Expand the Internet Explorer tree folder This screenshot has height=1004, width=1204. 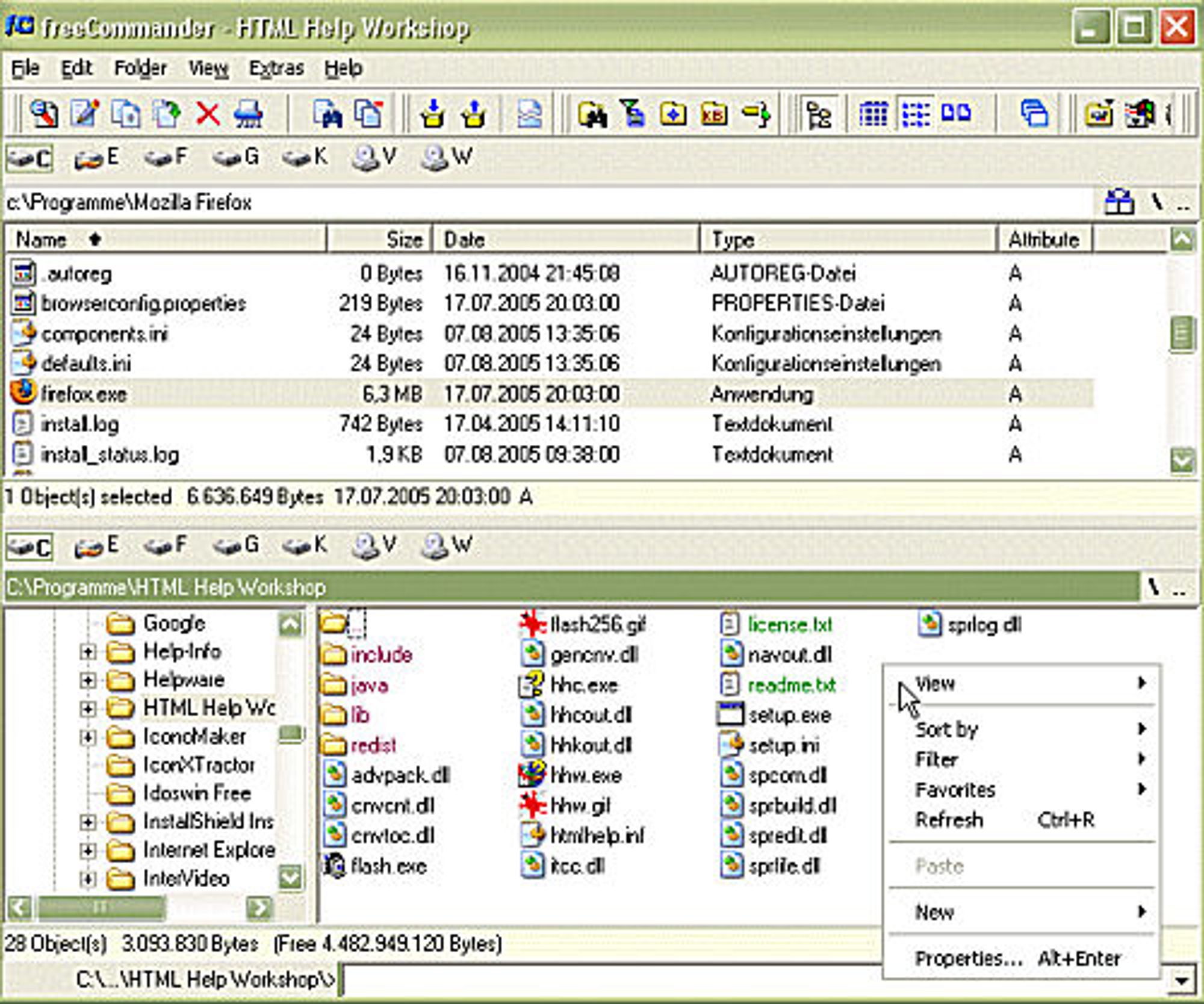pos(87,850)
